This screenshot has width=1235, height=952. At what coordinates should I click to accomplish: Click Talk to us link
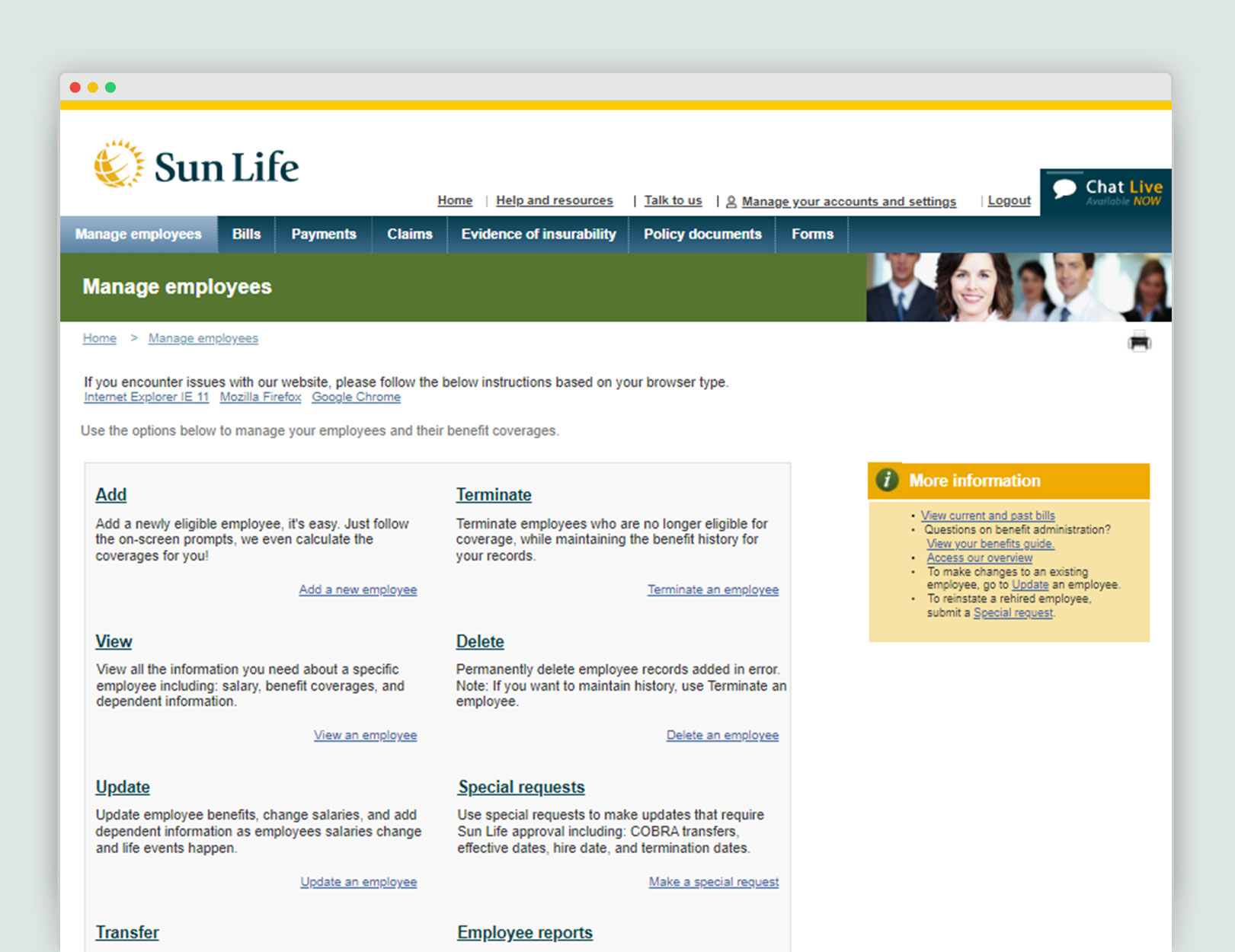673,200
